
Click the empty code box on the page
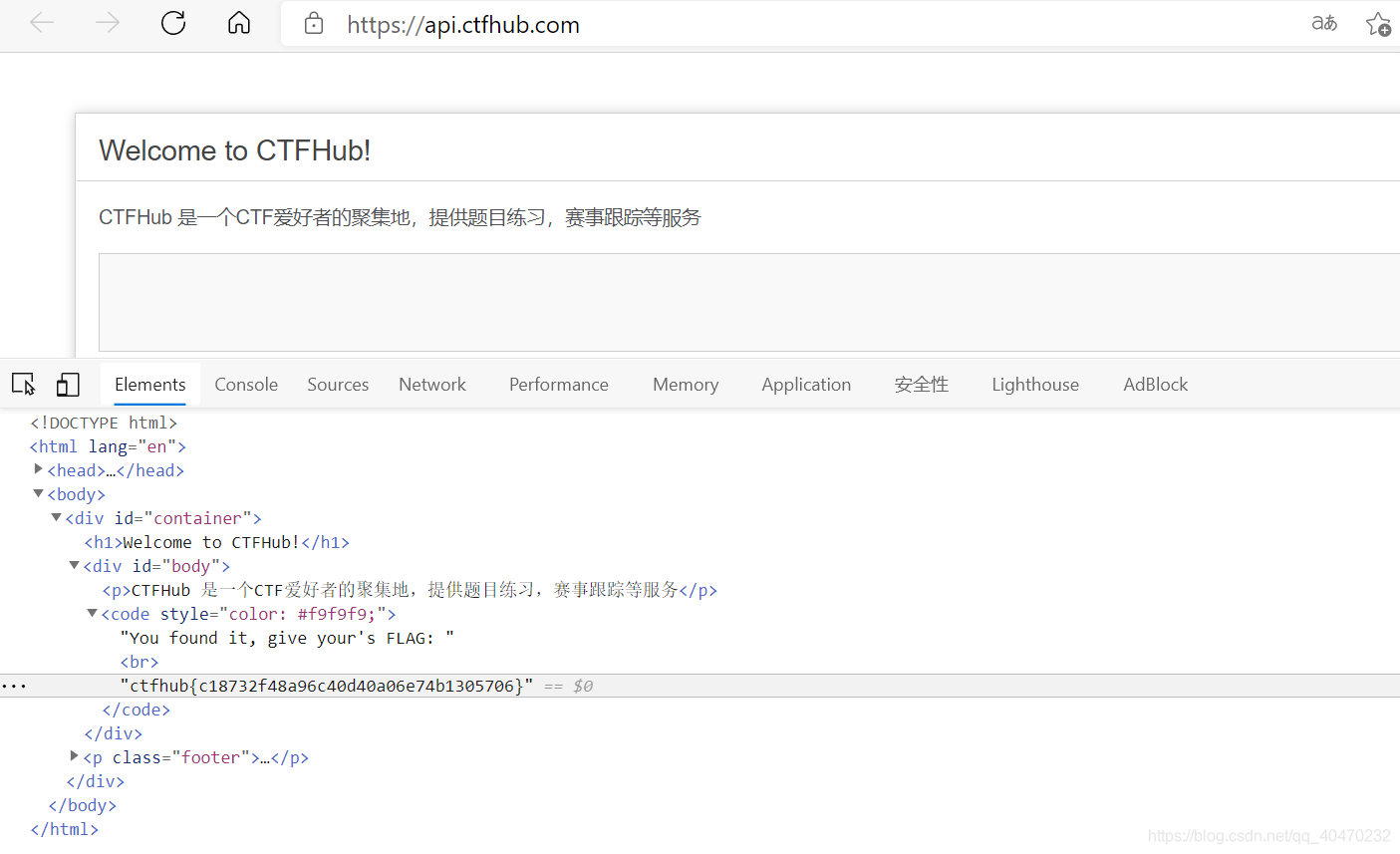749,302
